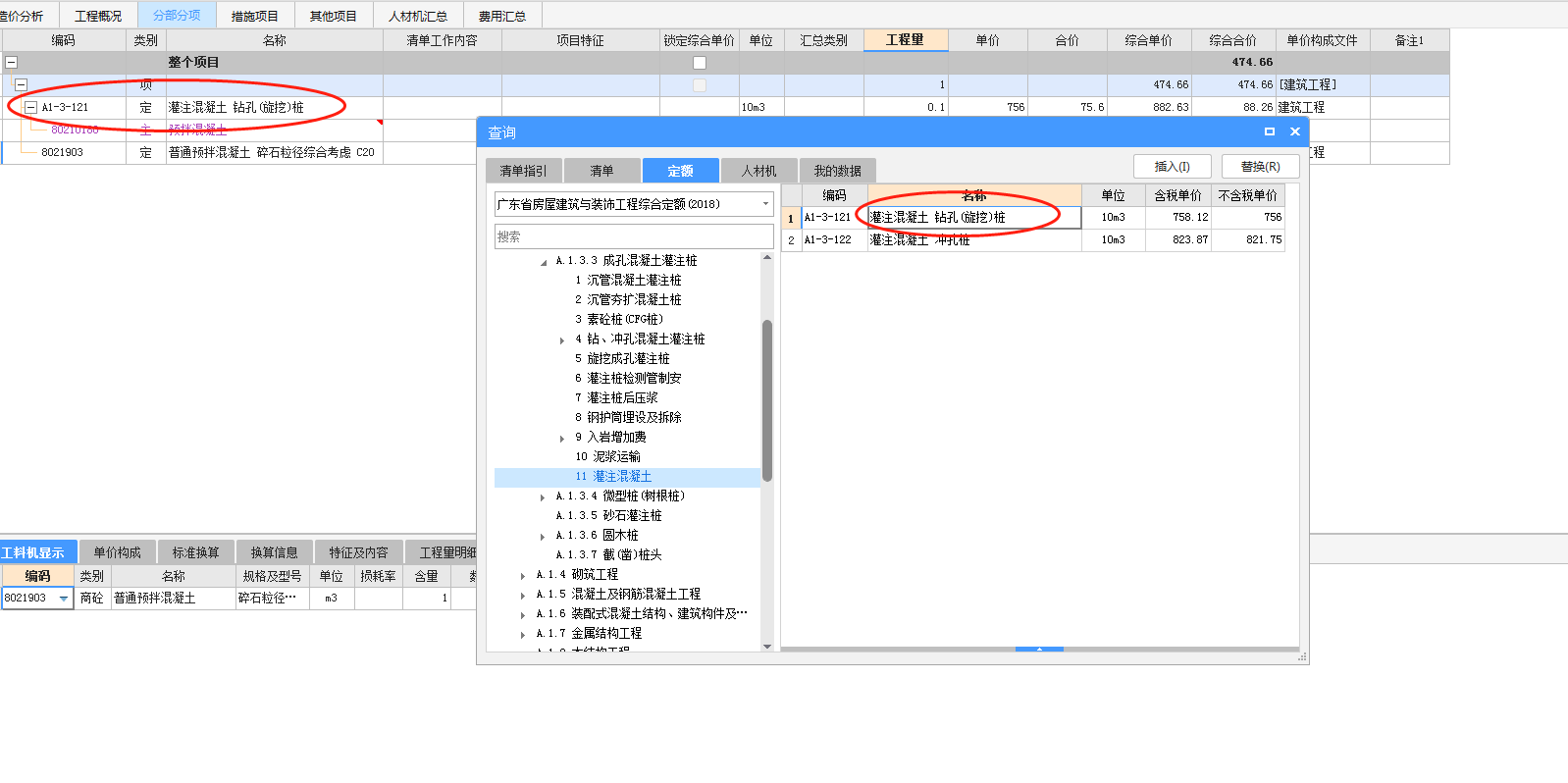Screen dimensions: 1568x783
Task: Open the 人材机汇总 tab
Action: click(418, 16)
